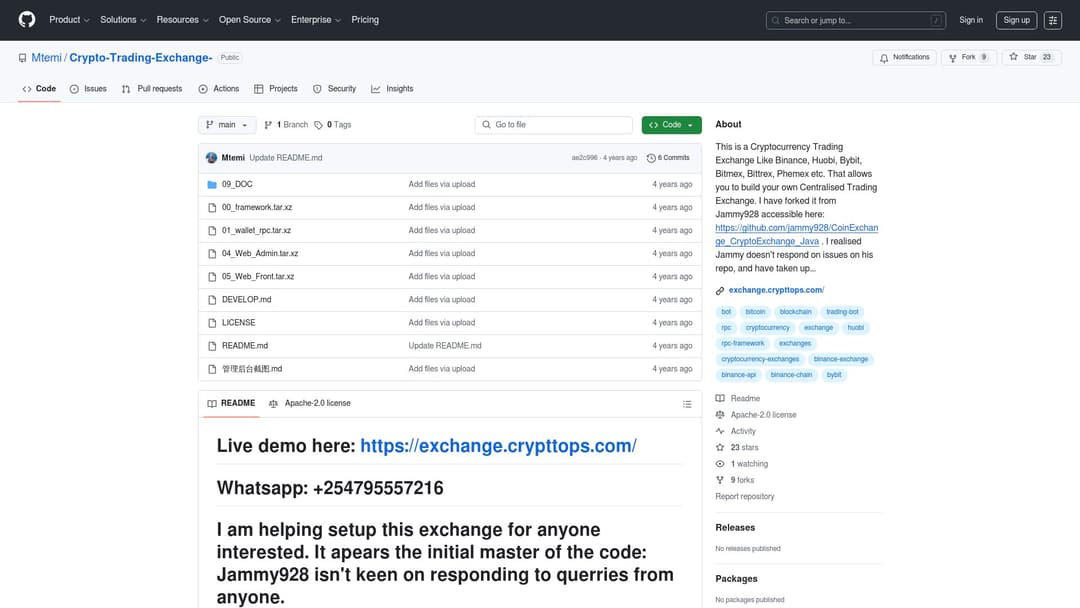
Task: Open latest commit message Update README.md in header row
Action: [x=286, y=158]
